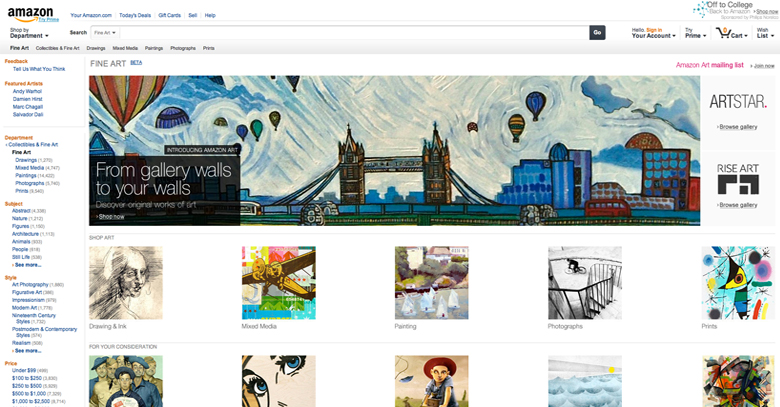Switch to the Mixed Media nav tab
The height and width of the screenshot is (407, 780).
pos(125,48)
